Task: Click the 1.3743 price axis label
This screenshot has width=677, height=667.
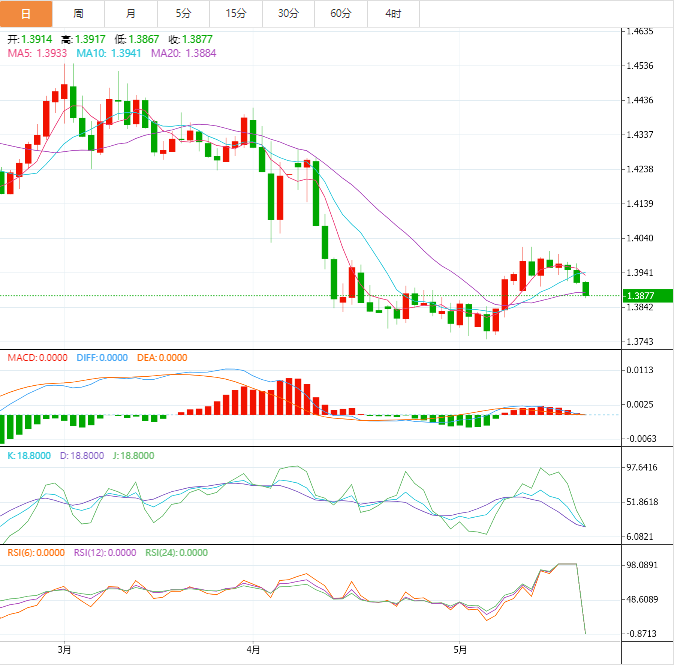Action: click(x=640, y=342)
